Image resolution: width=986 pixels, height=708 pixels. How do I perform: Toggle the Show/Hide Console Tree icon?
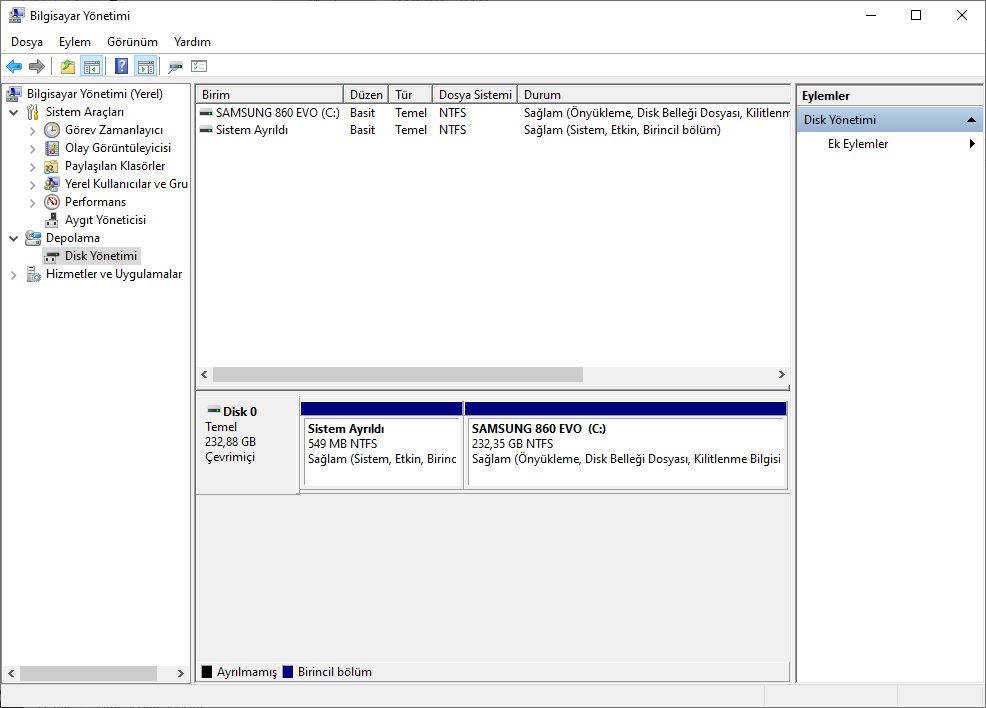92,66
